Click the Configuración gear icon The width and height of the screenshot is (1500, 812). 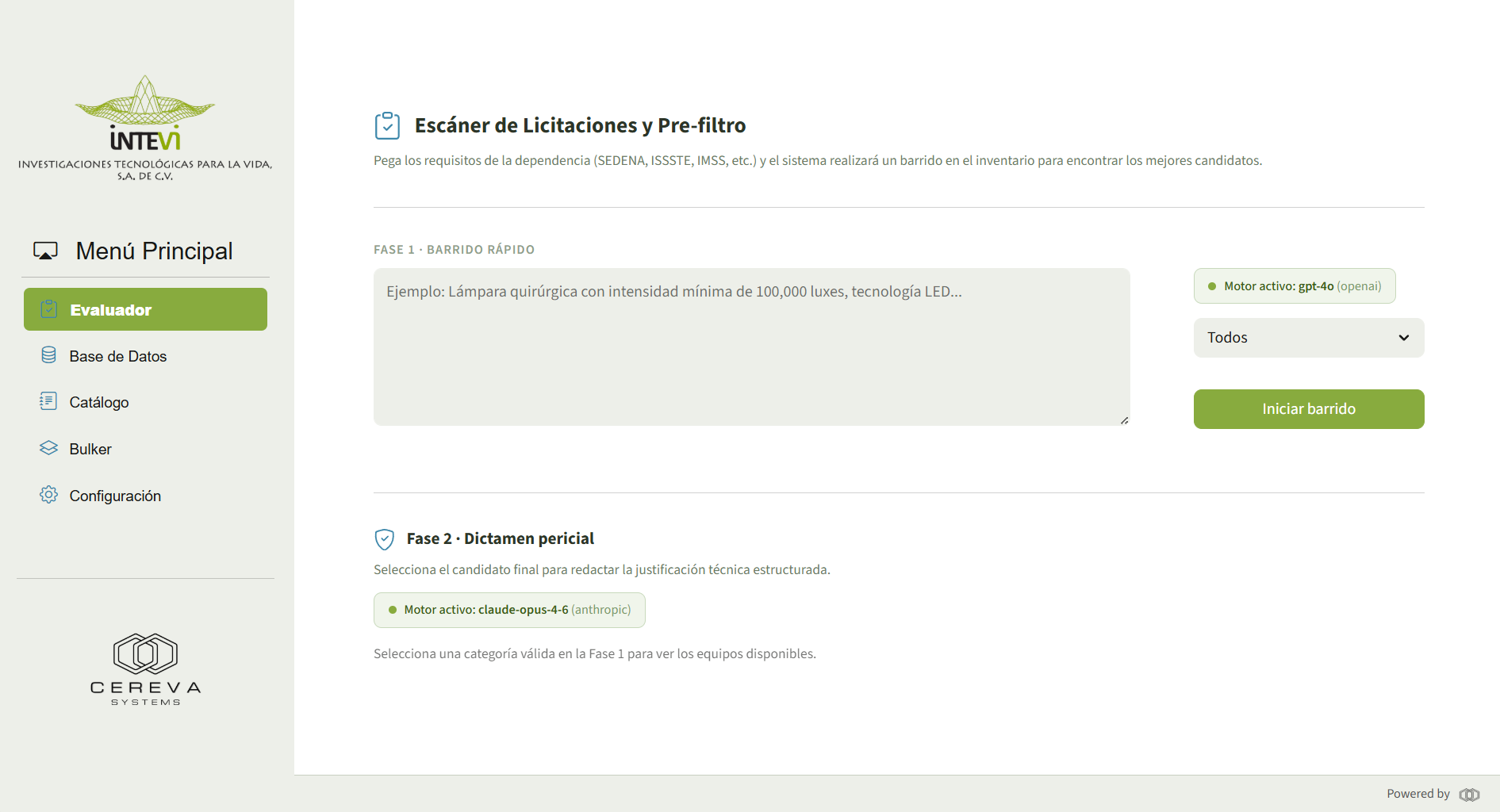tap(48, 495)
